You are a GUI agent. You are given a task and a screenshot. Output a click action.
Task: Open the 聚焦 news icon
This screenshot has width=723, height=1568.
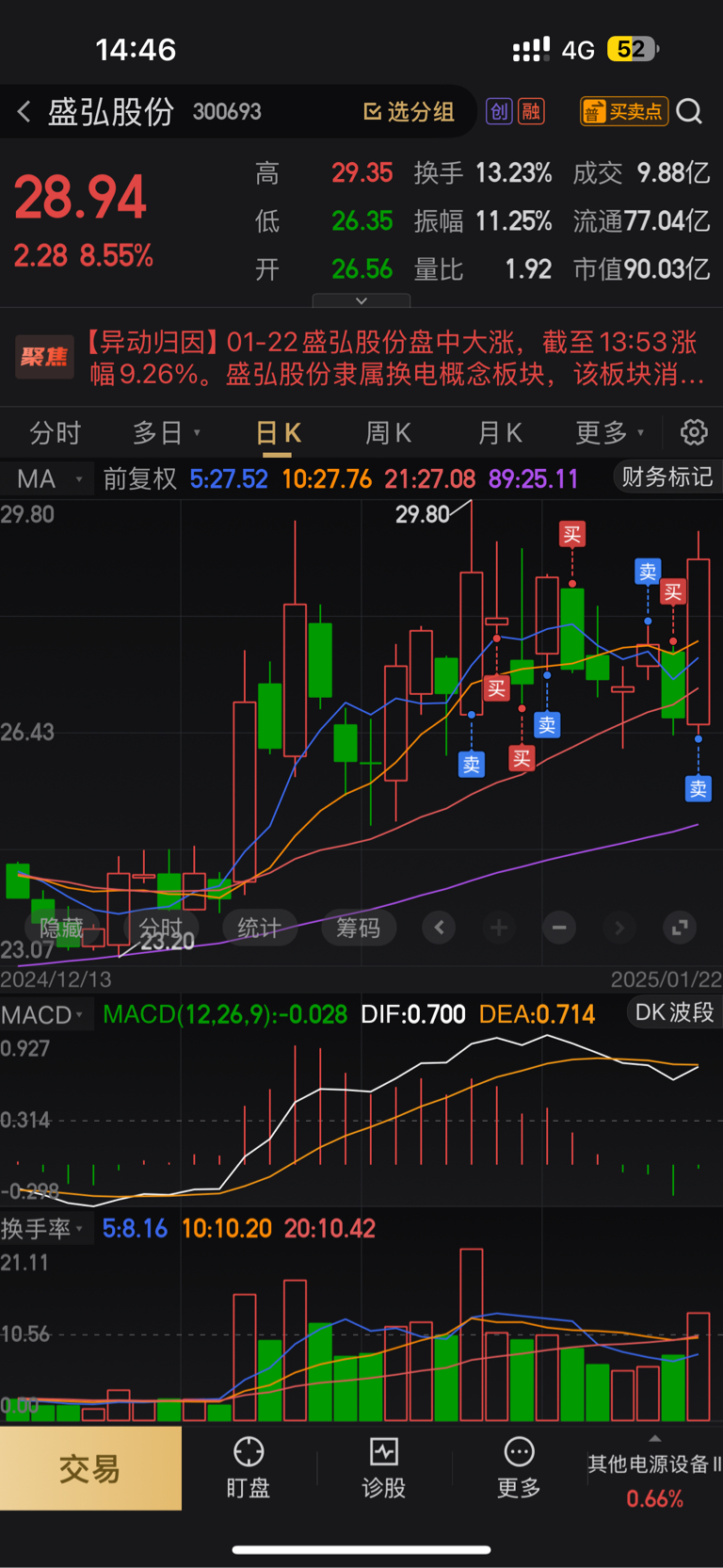point(44,357)
